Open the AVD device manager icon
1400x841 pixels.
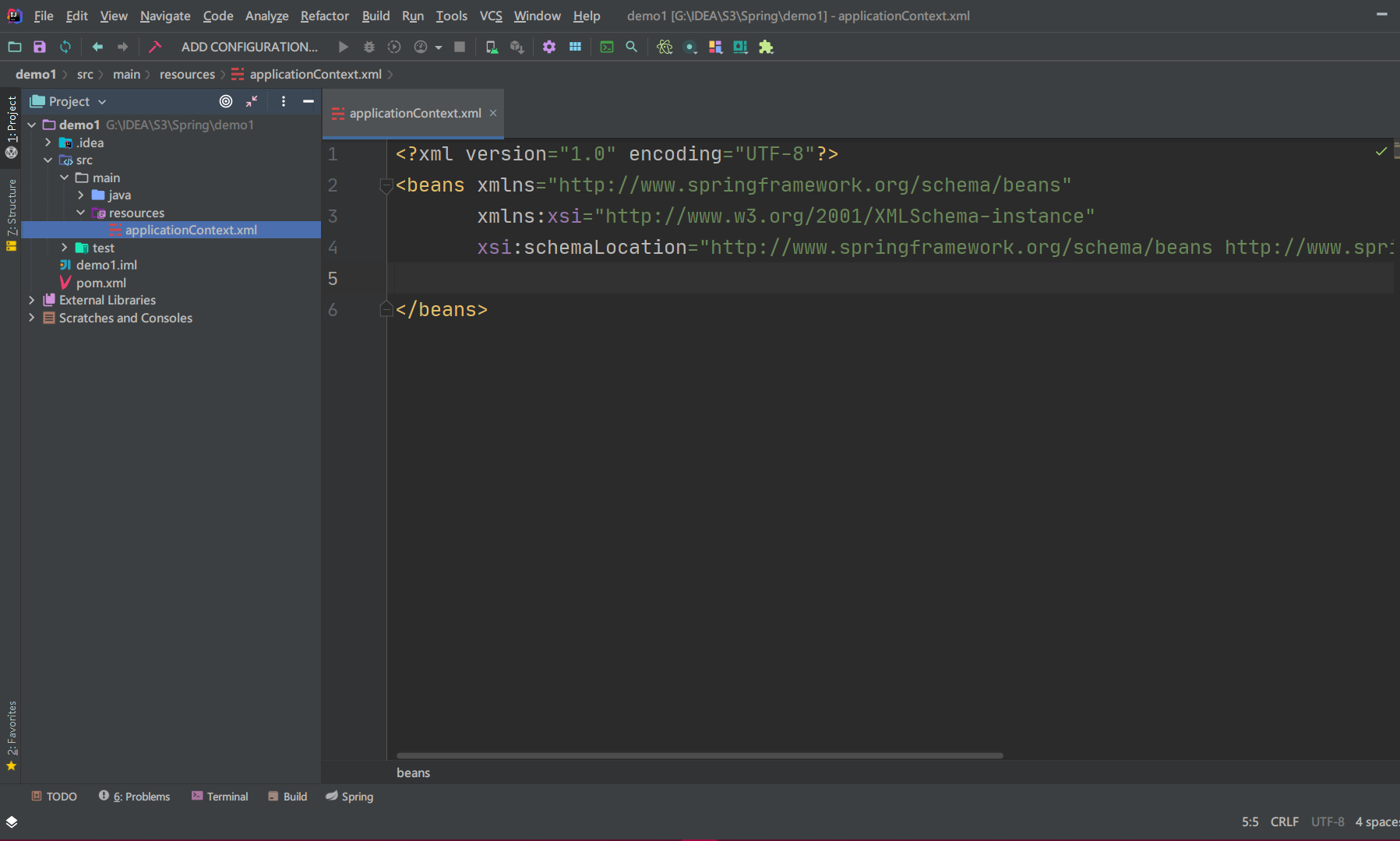(492, 47)
